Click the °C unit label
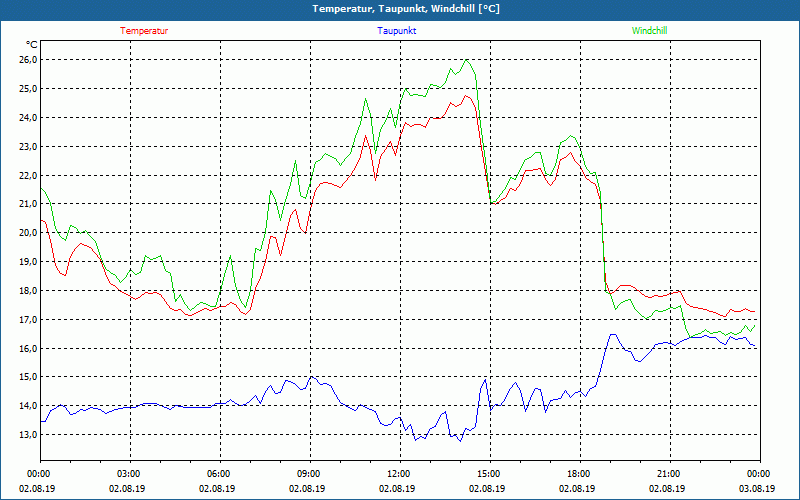Screen dimensions: 800x500 pos(31,45)
